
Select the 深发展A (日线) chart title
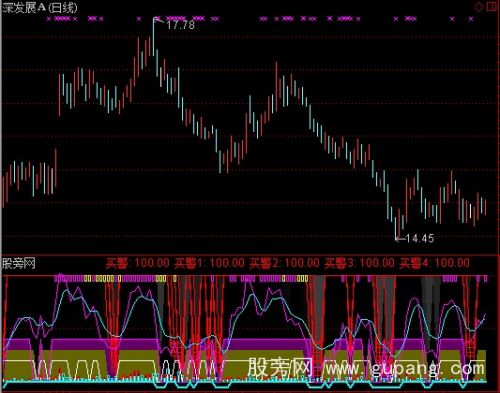click(x=40, y=7)
